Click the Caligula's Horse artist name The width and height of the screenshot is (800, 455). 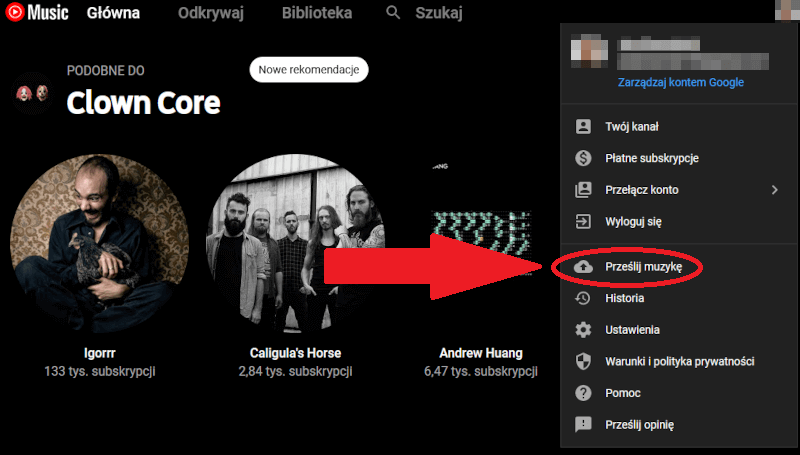295,353
